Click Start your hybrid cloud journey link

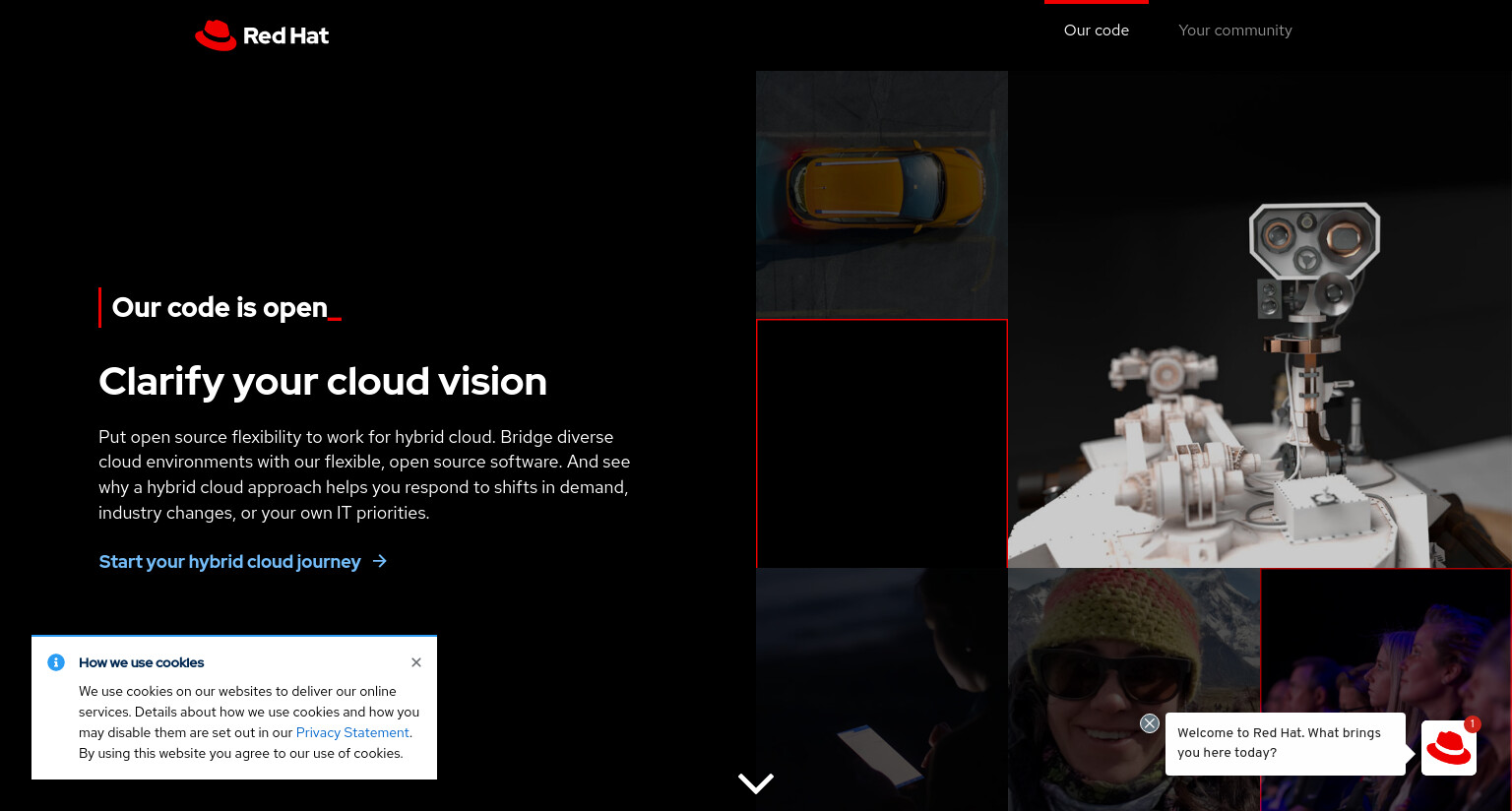coord(229,561)
